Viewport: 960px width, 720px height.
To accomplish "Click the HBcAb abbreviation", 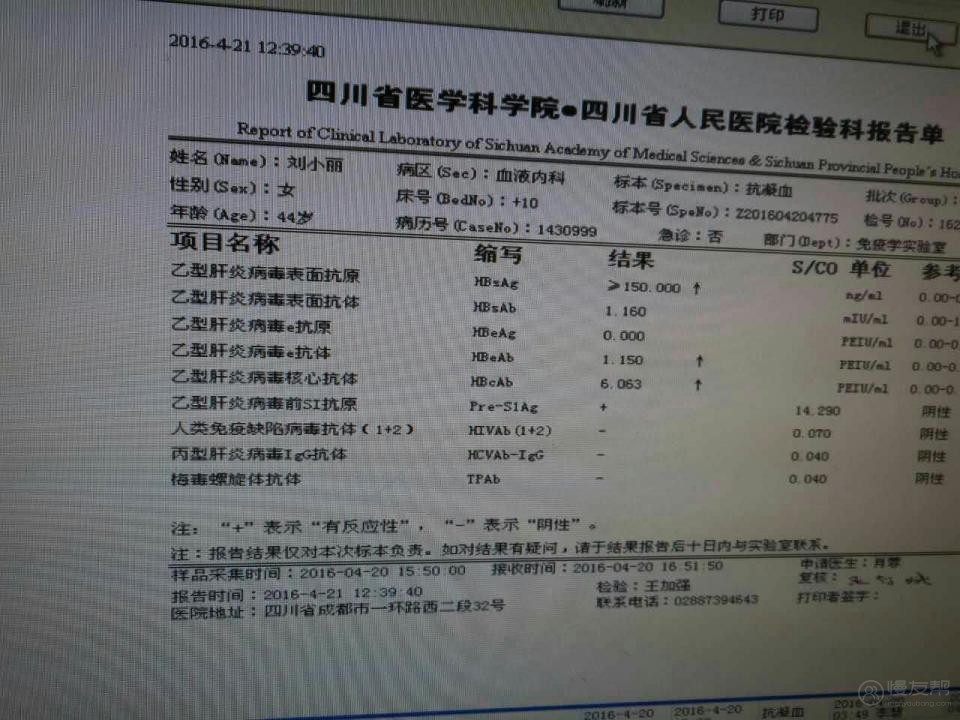I will (x=491, y=382).
